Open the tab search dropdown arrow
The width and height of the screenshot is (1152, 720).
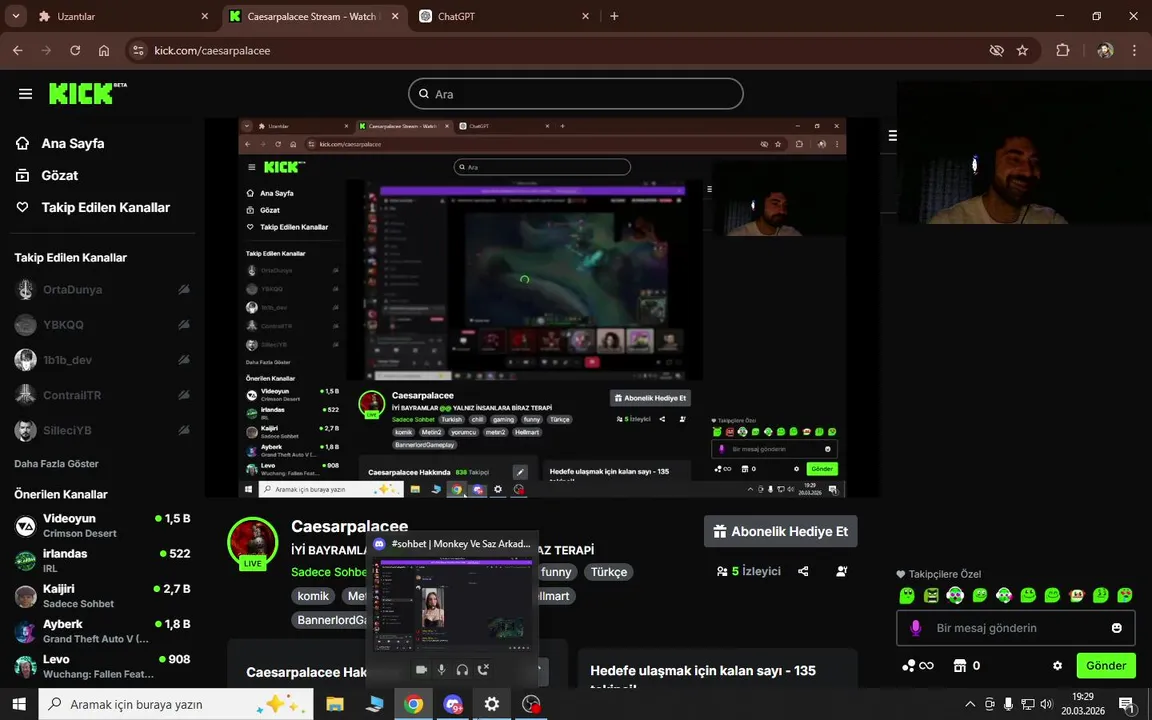point(15,16)
